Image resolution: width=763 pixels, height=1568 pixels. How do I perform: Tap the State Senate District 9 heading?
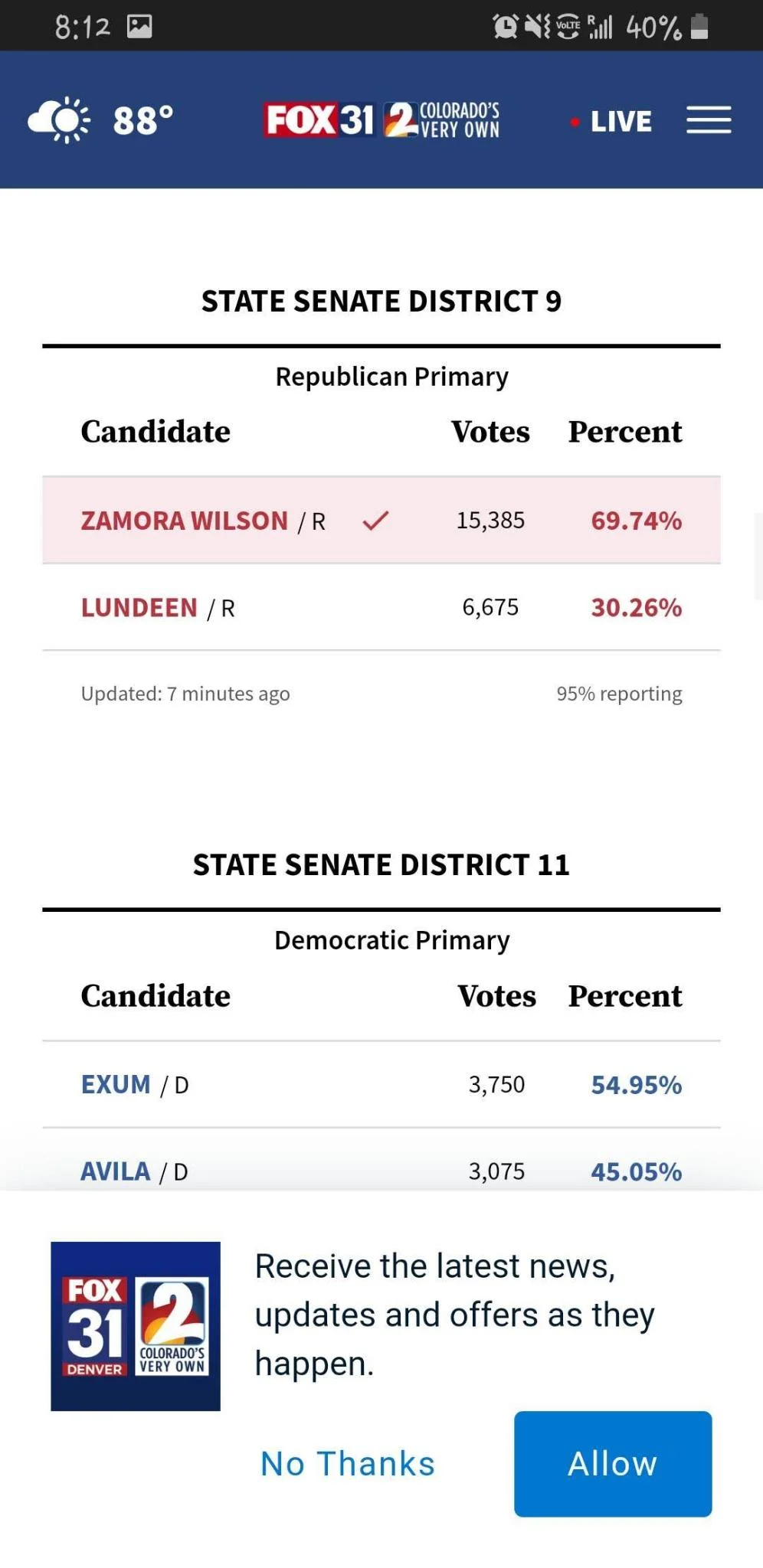381,301
